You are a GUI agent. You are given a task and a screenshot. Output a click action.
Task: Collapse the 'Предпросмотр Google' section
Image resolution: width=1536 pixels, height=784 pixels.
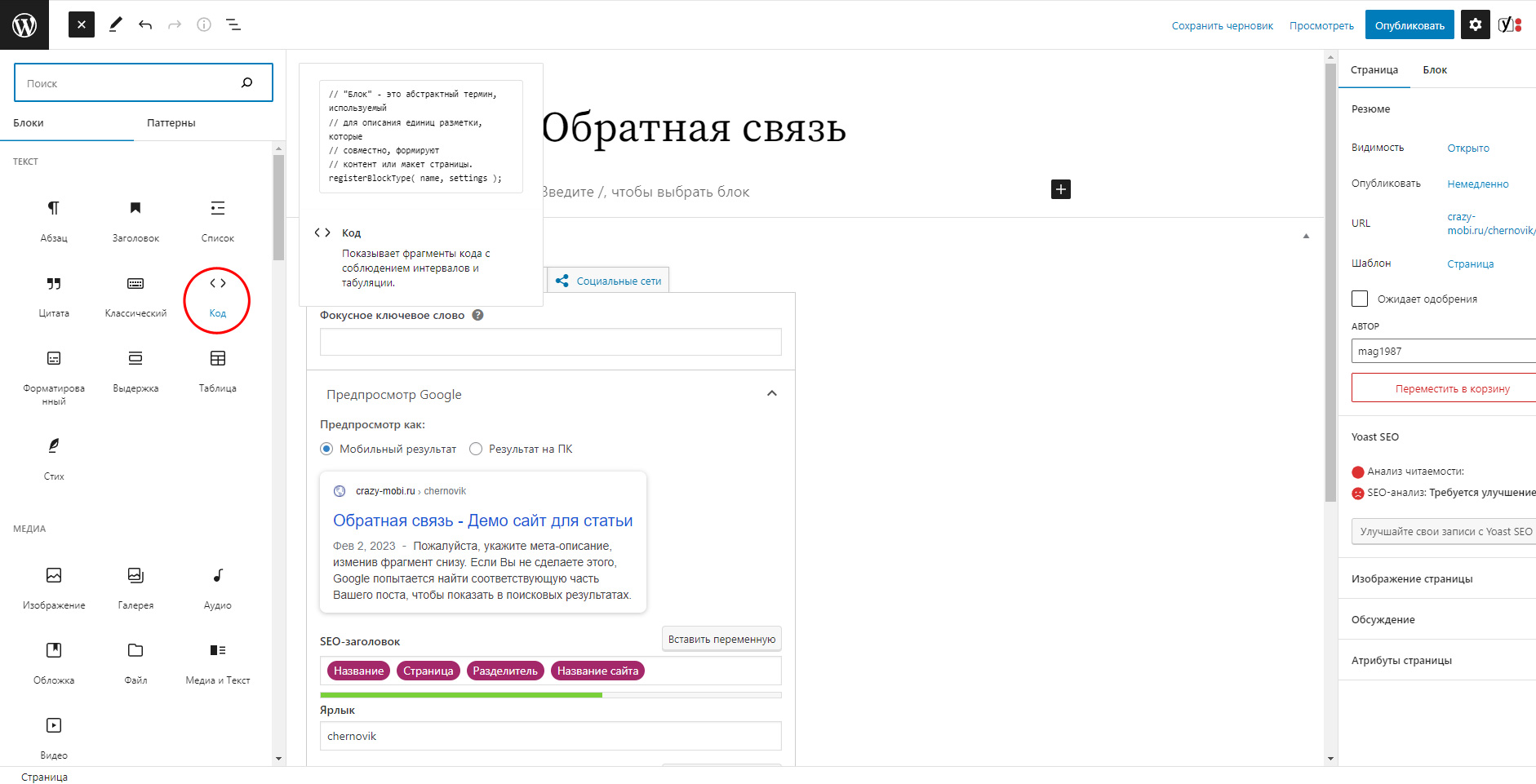tap(771, 394)
